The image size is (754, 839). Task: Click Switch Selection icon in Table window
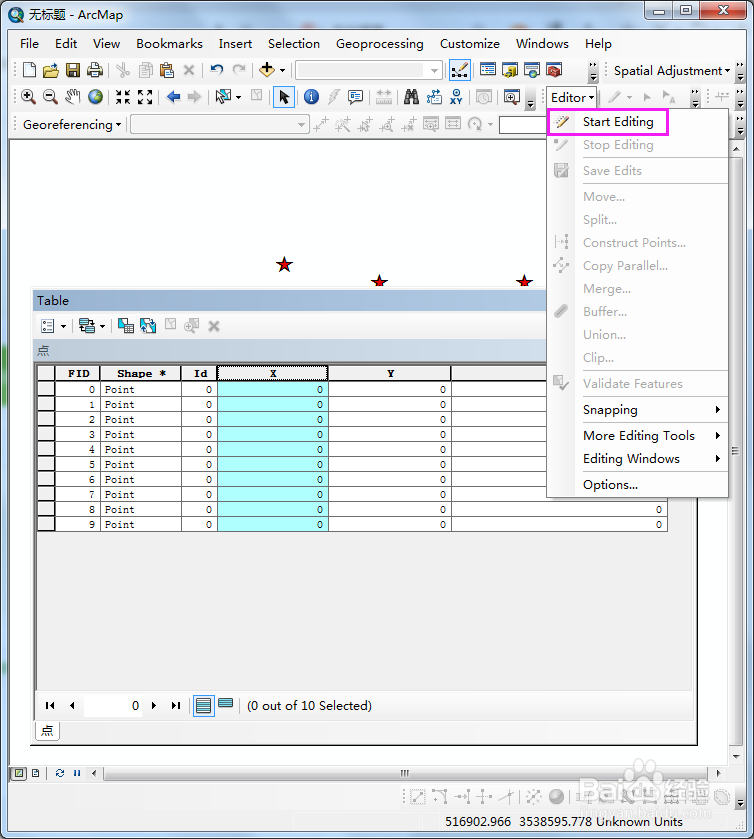tap(148, 325)
